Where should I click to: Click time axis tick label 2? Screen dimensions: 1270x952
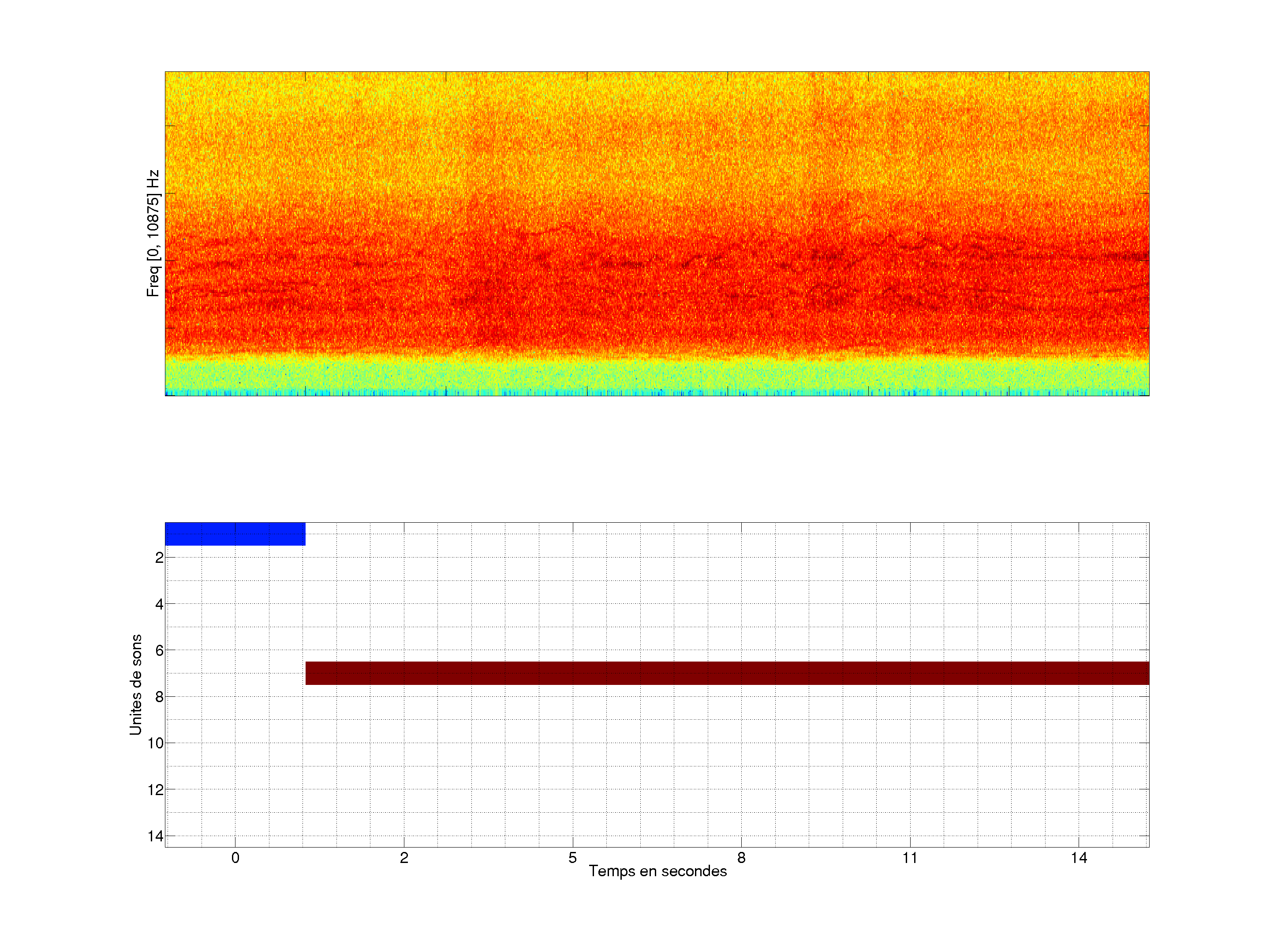404,858
